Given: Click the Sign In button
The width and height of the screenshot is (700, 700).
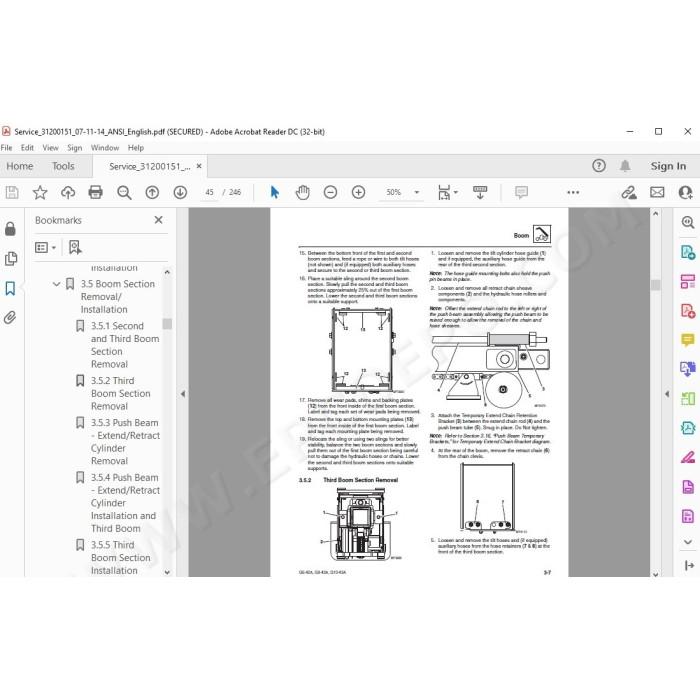Looking at the screenshot, I should pos(668,166).
